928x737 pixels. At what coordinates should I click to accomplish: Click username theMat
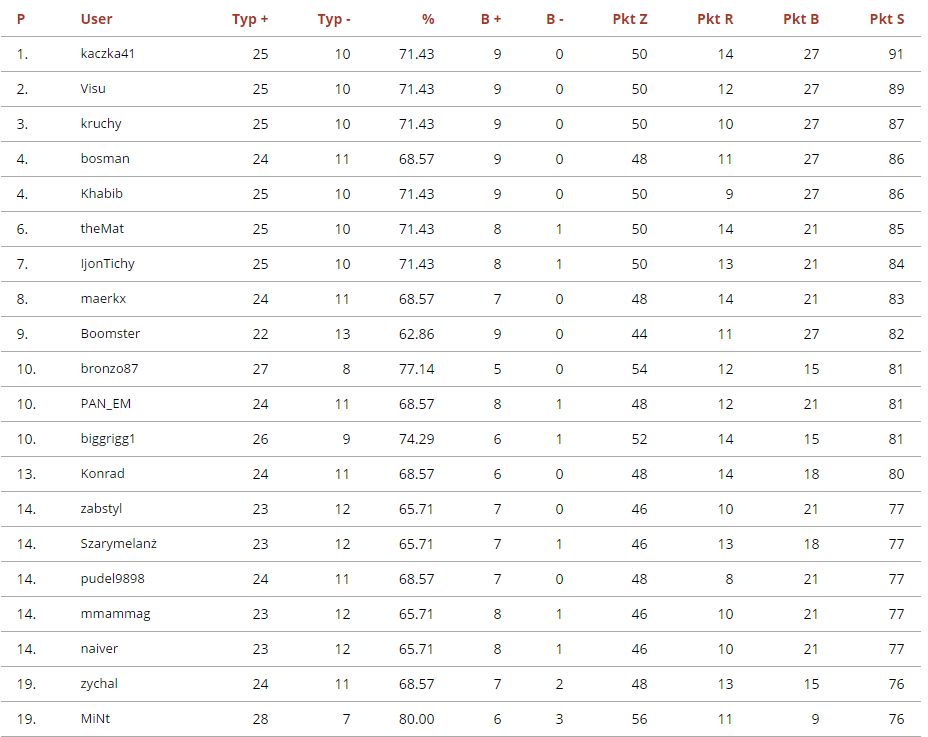pos(103,229)
